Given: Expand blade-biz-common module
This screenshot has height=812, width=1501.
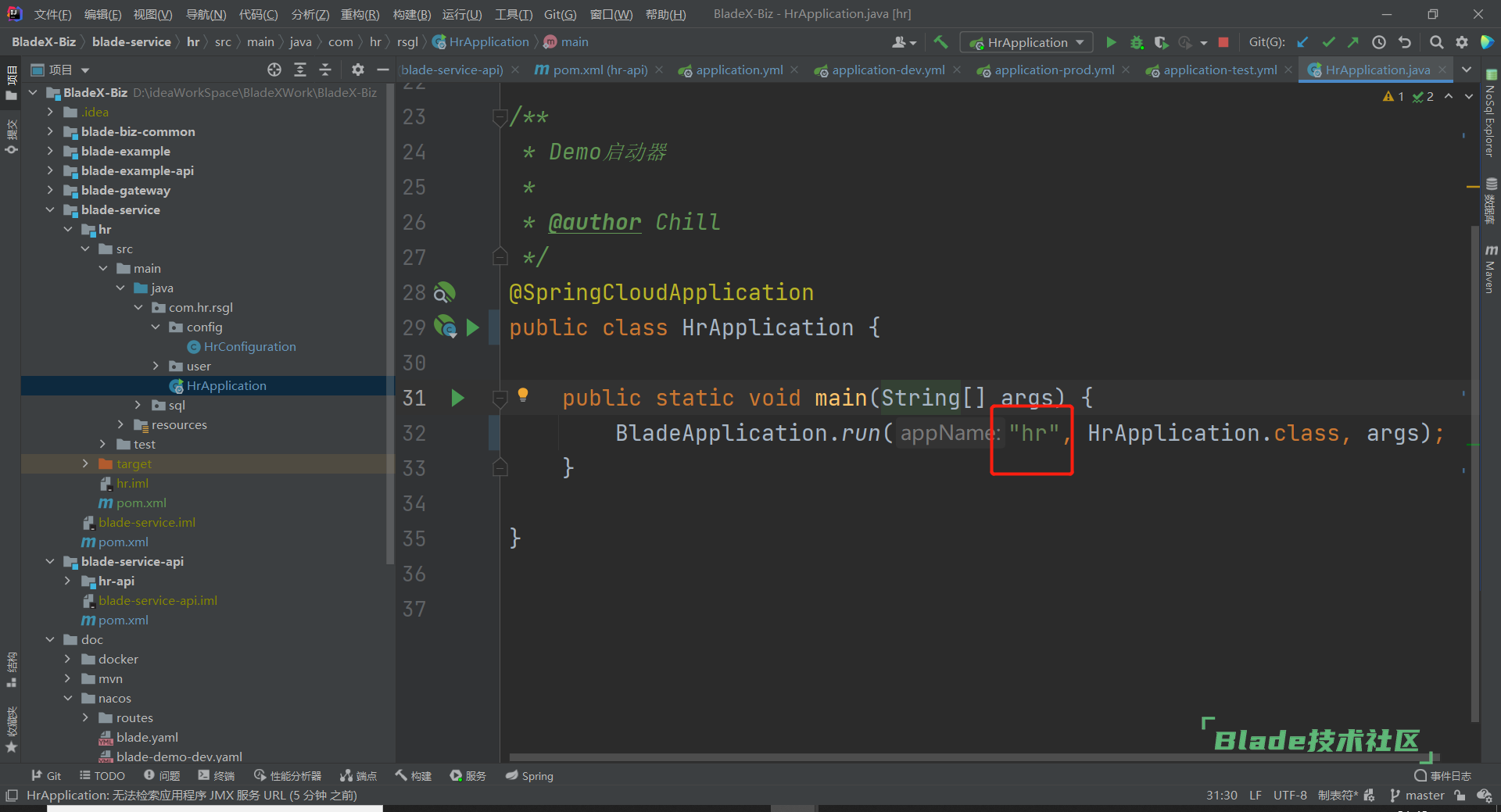Looking at the screenshot, I should [x=50, y=131].
